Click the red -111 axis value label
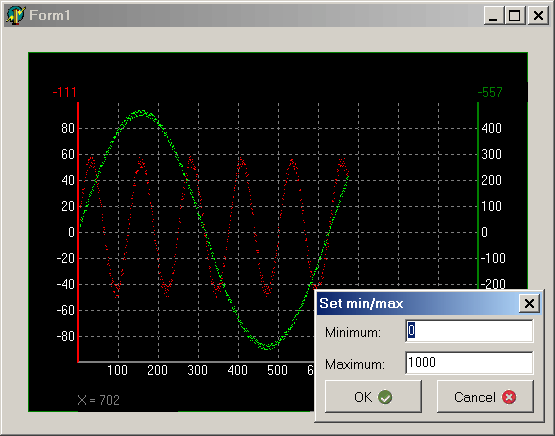The width and height of the screenshot is (555, 436). pos(64,92)
